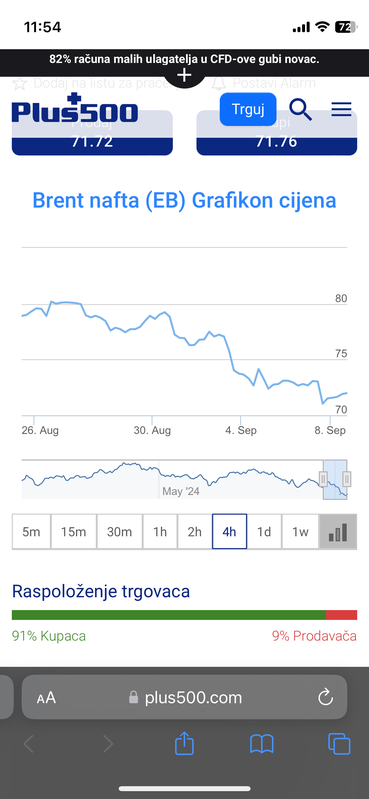Tap Safari reload page icon

coord(325,697)
